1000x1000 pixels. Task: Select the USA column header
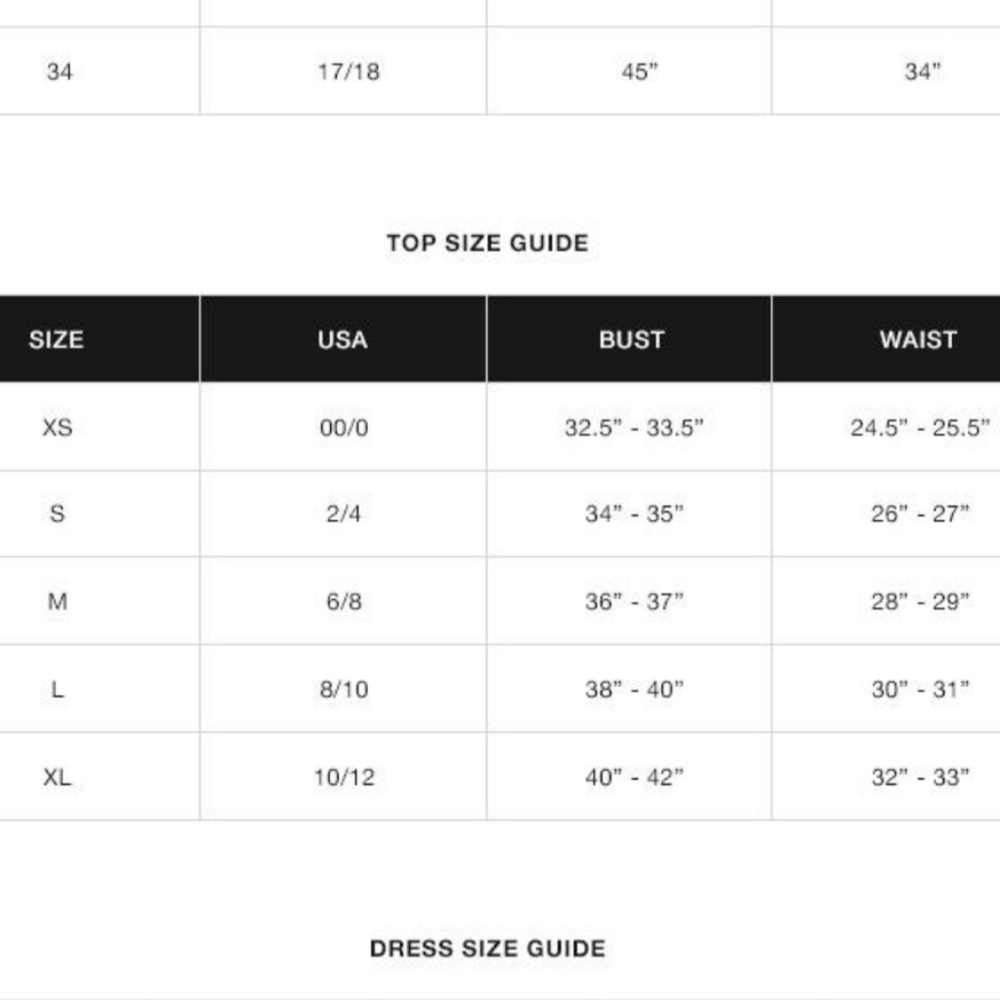point(343,339)
